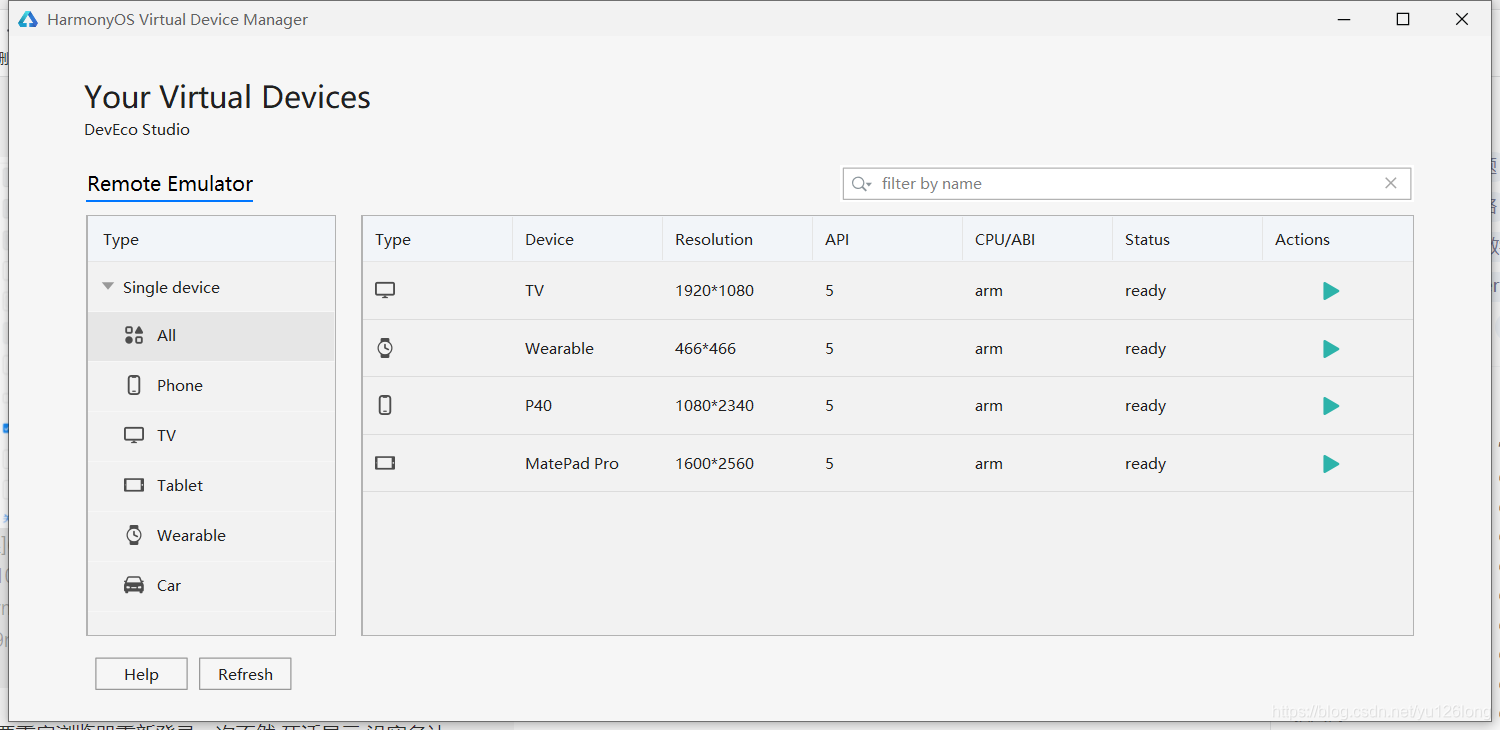Choose the Car device category
This screenshot has width=1500, height=730.
coord(211,586)
